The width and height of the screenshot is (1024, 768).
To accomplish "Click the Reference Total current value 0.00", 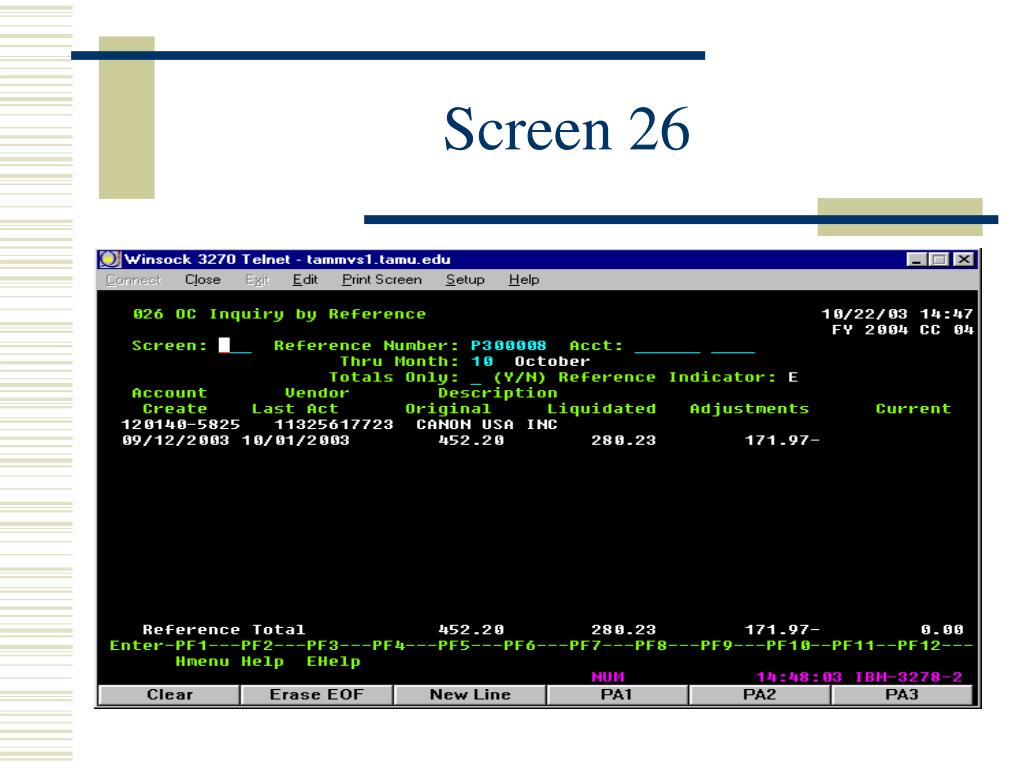I will tap(942, 630).
